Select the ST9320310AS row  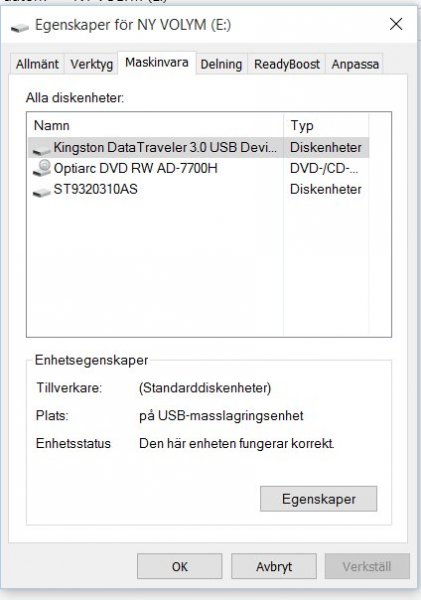[x=198, y=189]
